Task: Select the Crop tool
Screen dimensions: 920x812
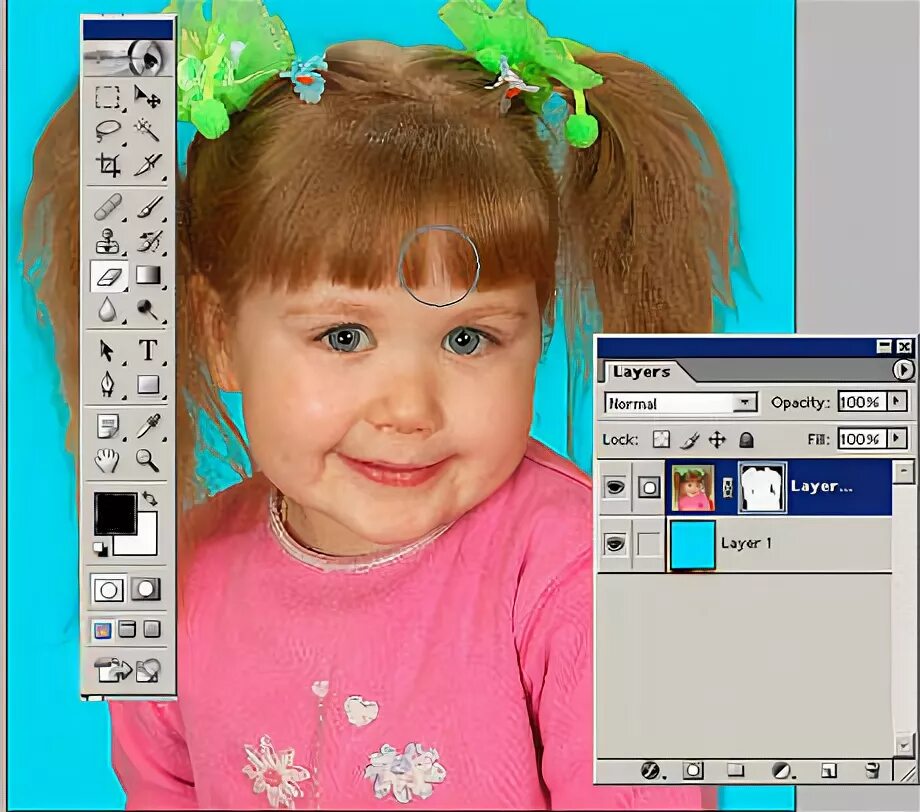Action: [108, 165]
